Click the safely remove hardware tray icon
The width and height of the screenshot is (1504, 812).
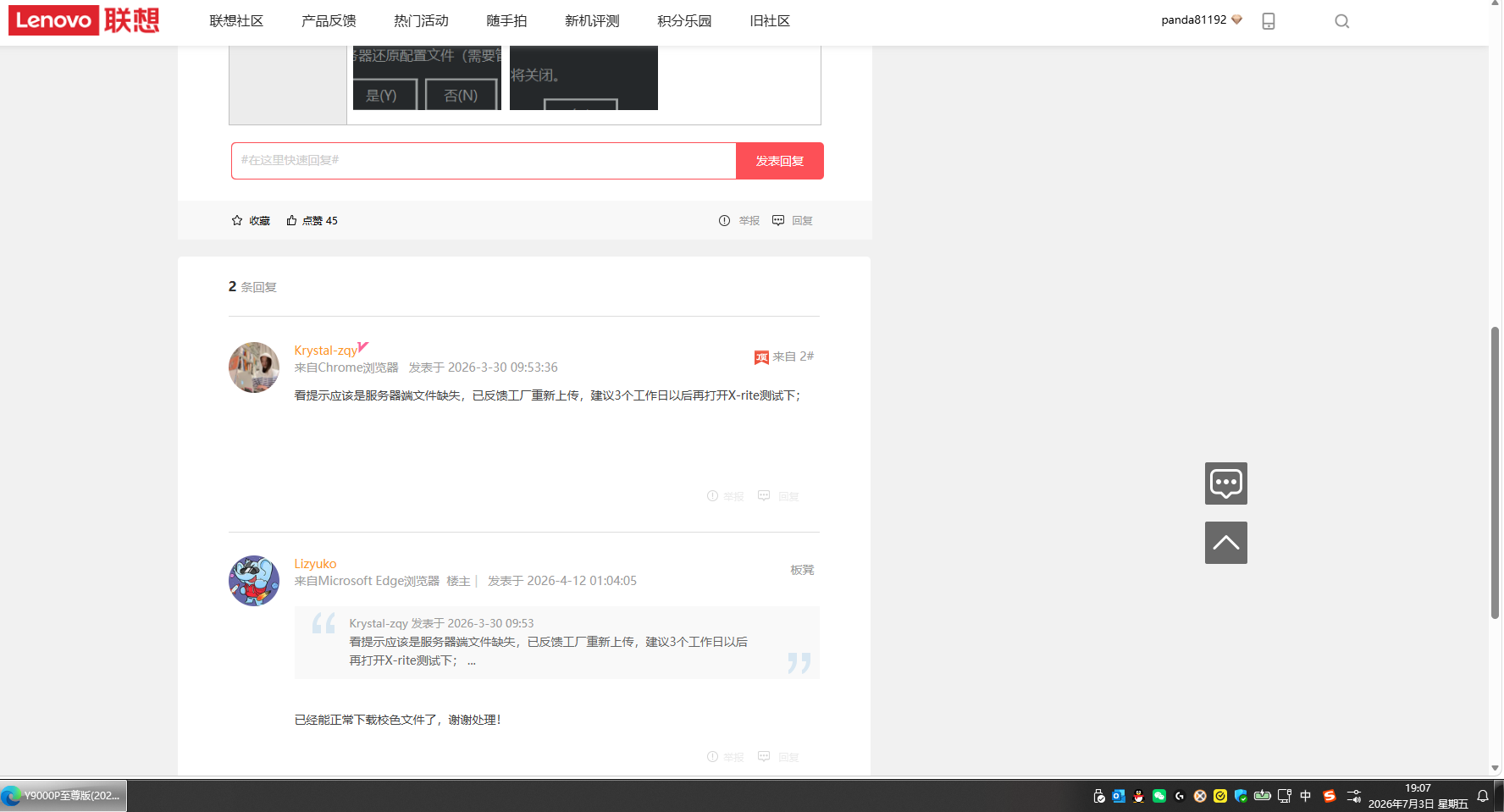pos(1098,796)
